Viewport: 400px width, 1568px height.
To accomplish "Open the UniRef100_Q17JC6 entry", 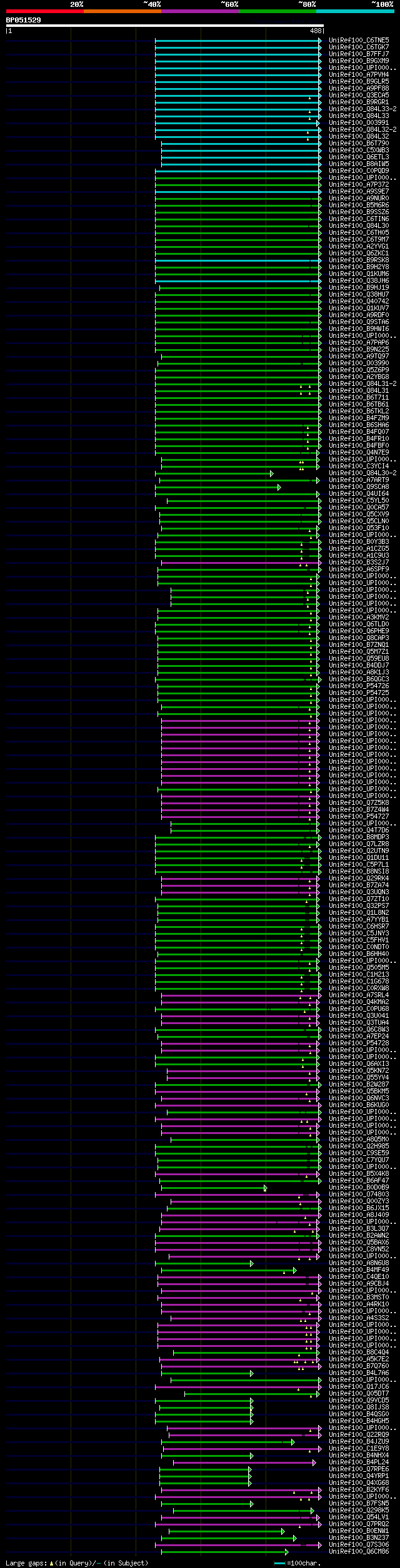I will click(x=359, y=1387).
